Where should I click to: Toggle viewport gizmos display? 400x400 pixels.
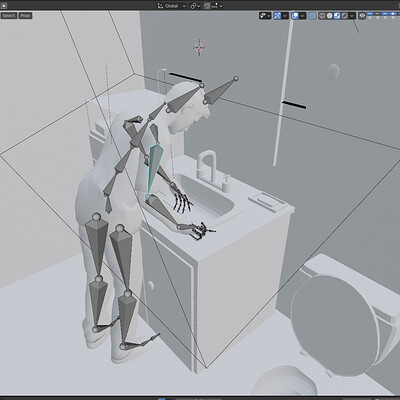[277, 16]
